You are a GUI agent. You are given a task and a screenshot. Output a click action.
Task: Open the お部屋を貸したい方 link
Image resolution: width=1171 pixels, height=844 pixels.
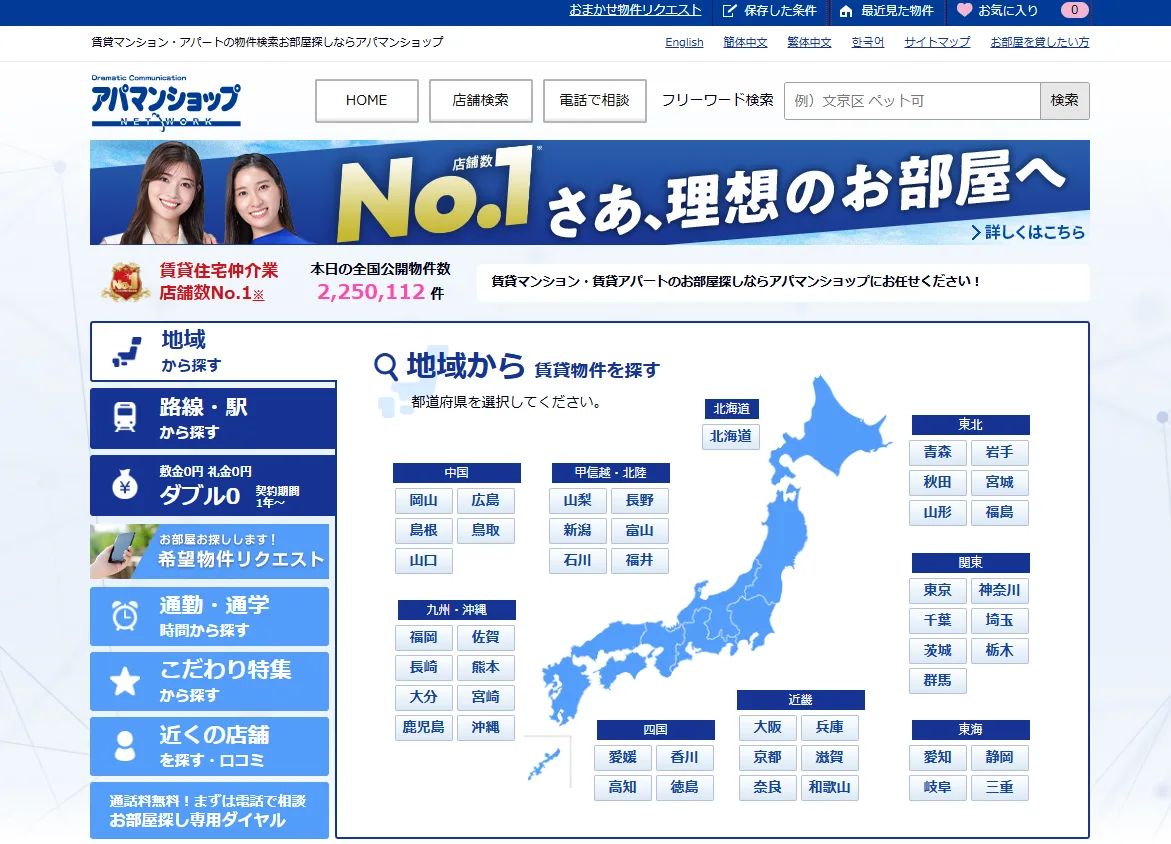tap(1040, 43)
